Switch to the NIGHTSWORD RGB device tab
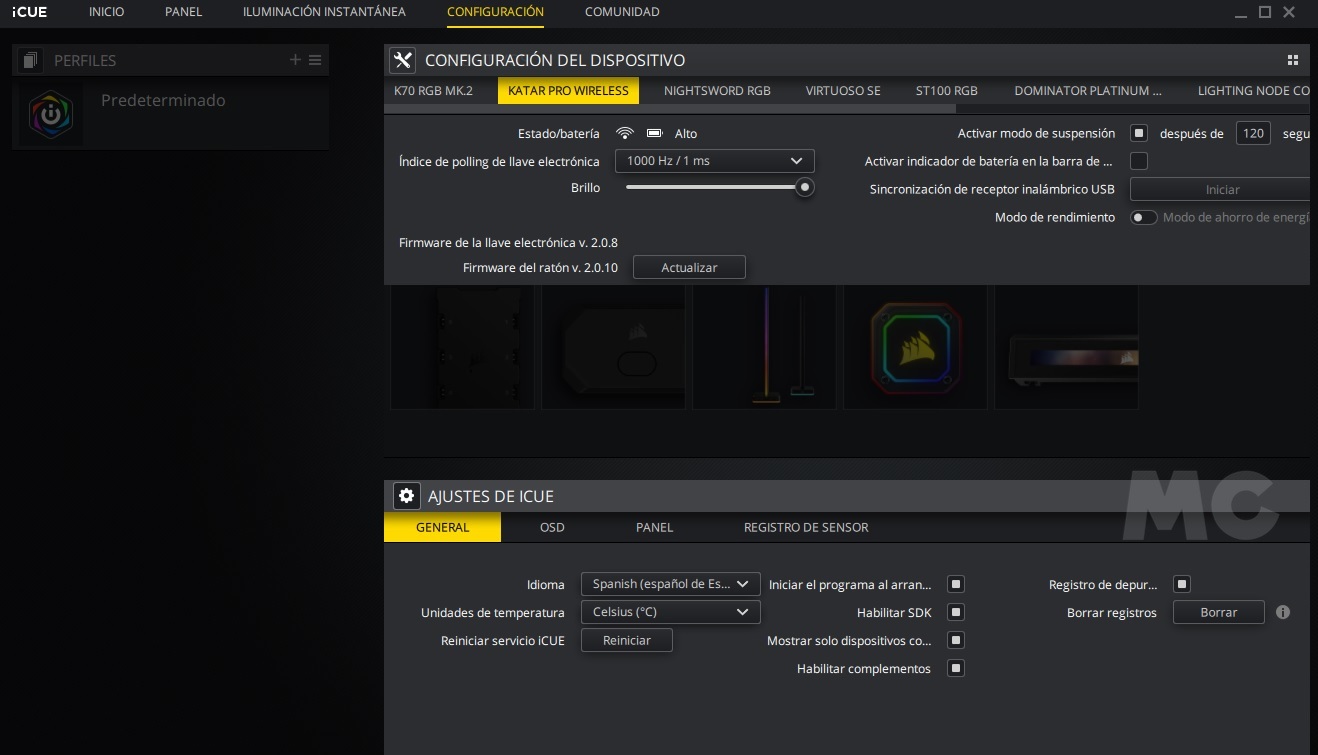The image size is (1318, 755). [717, 90]
